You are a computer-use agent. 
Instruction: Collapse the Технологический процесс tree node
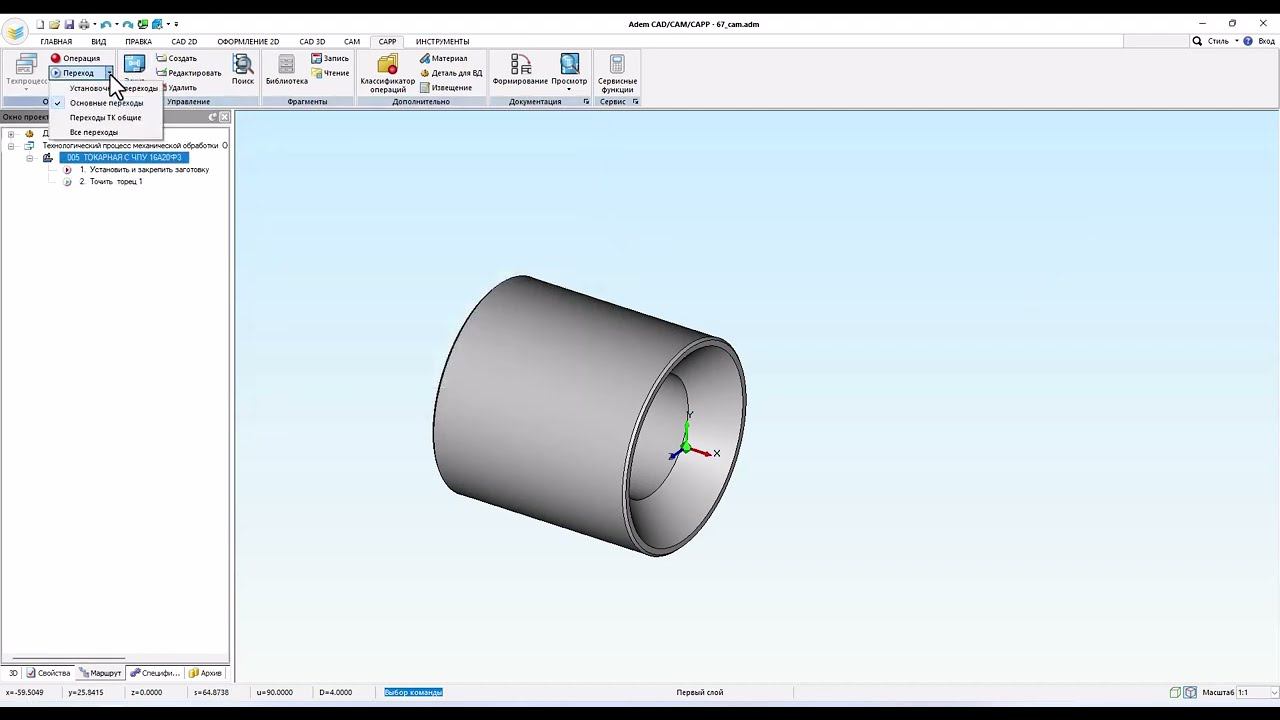(11, 146)
